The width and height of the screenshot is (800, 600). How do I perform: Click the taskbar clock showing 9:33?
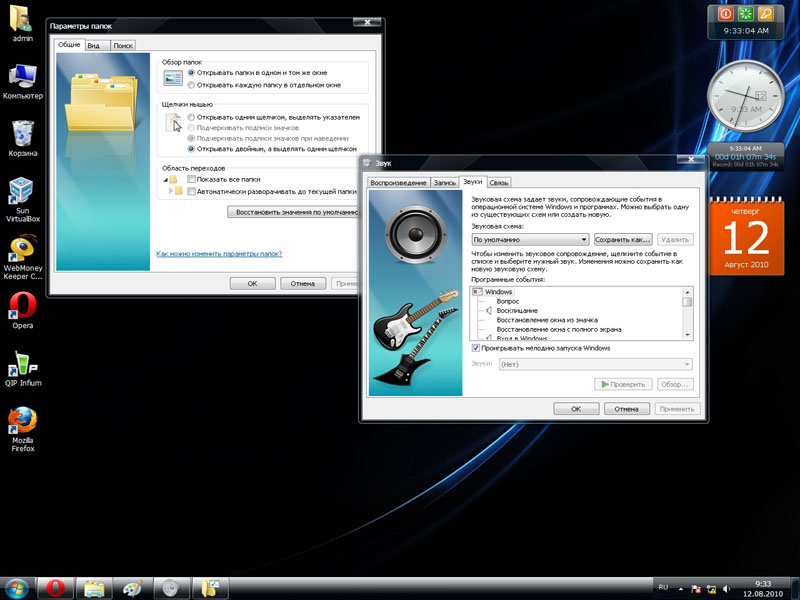pyautogui.click(x=763, y=589)
